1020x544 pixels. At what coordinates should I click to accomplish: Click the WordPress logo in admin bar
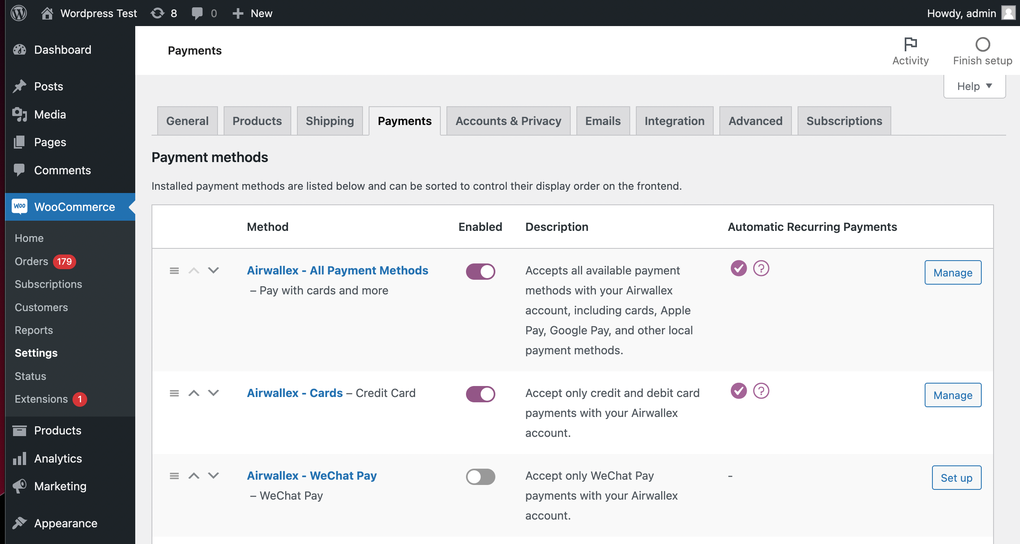pos(18,13)
